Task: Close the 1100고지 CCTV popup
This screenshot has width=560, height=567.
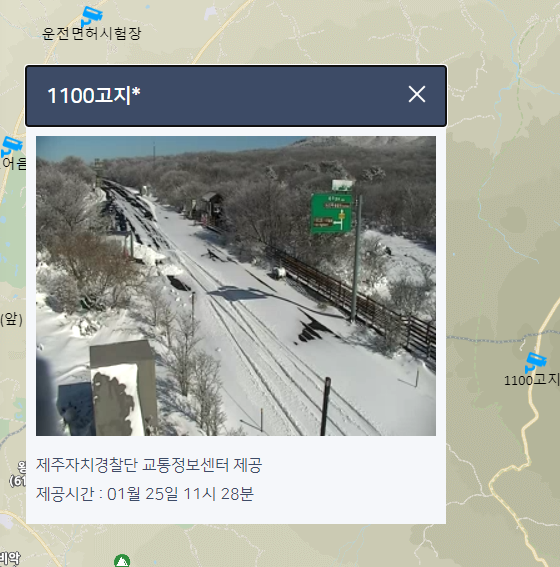Action: [416, 94]
